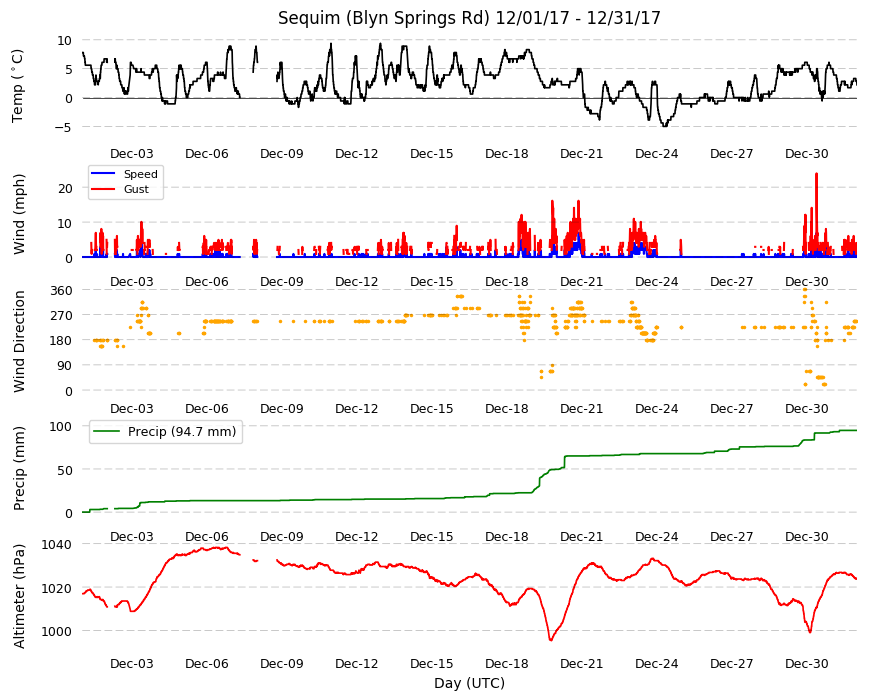
Task: Click the Precip (mm) axis label
Action: tap(19, 468)
